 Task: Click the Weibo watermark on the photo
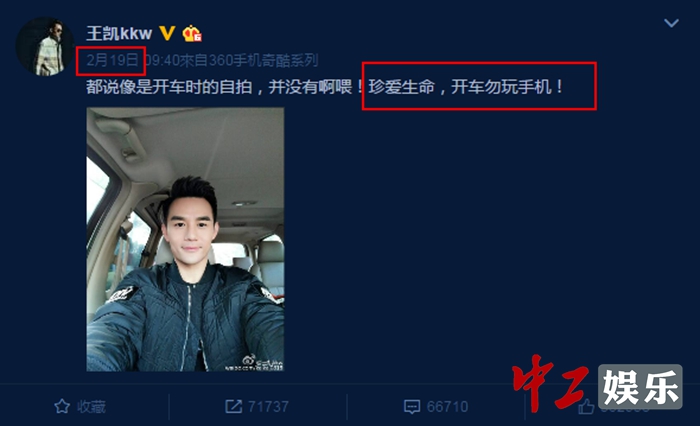(263, 363)
